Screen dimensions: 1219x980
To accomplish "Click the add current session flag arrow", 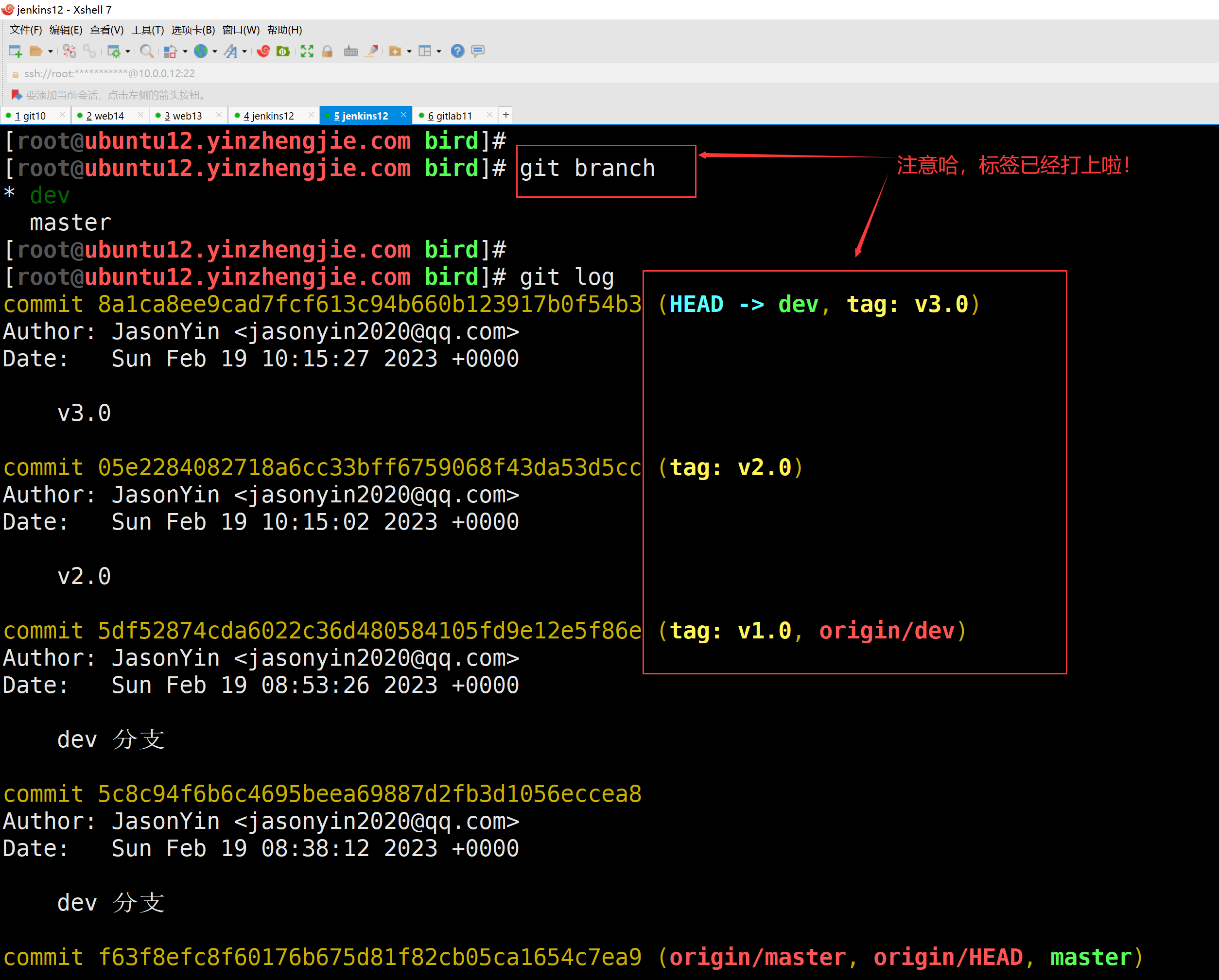I will click(x=17, y=95).
